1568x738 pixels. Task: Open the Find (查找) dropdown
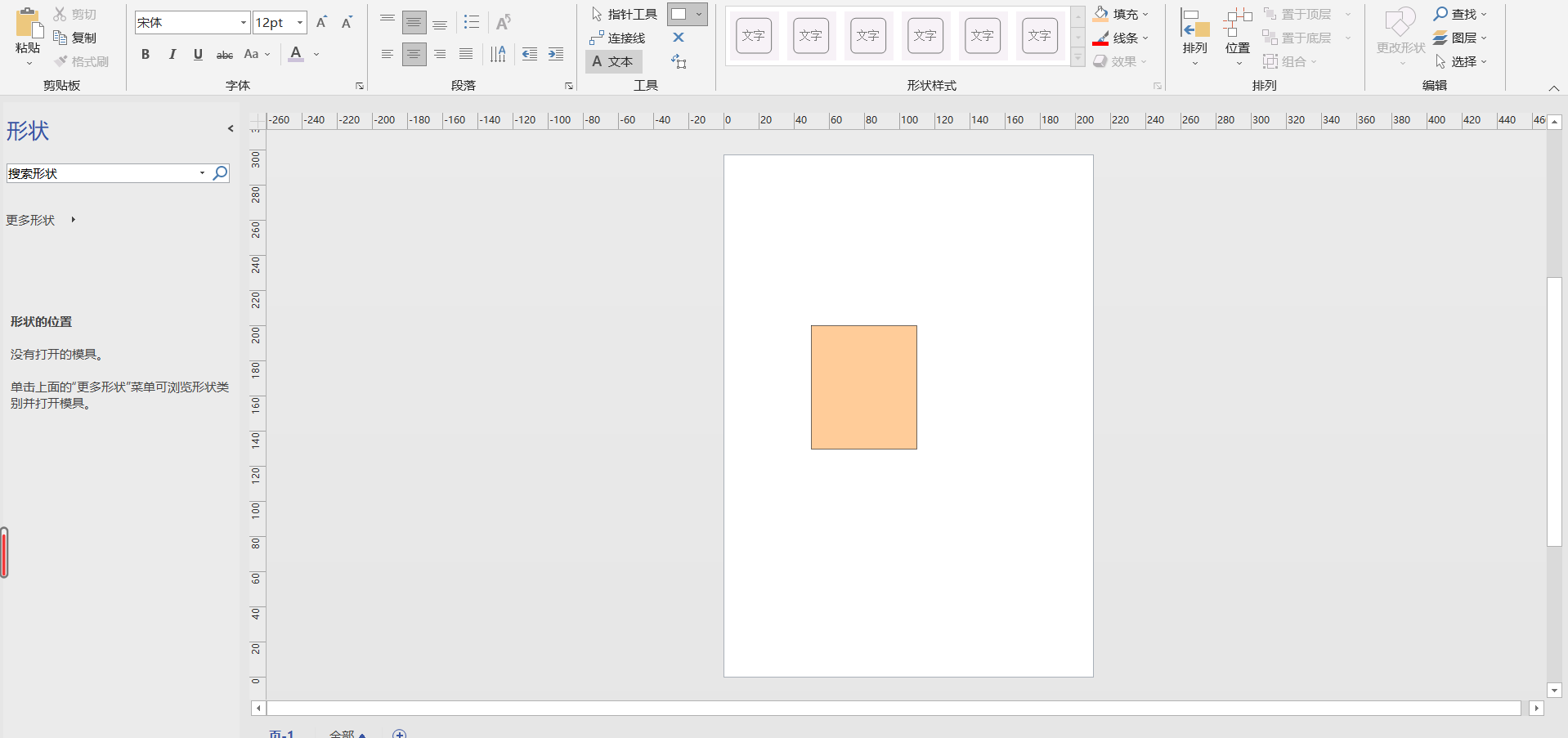point(1460,14)
